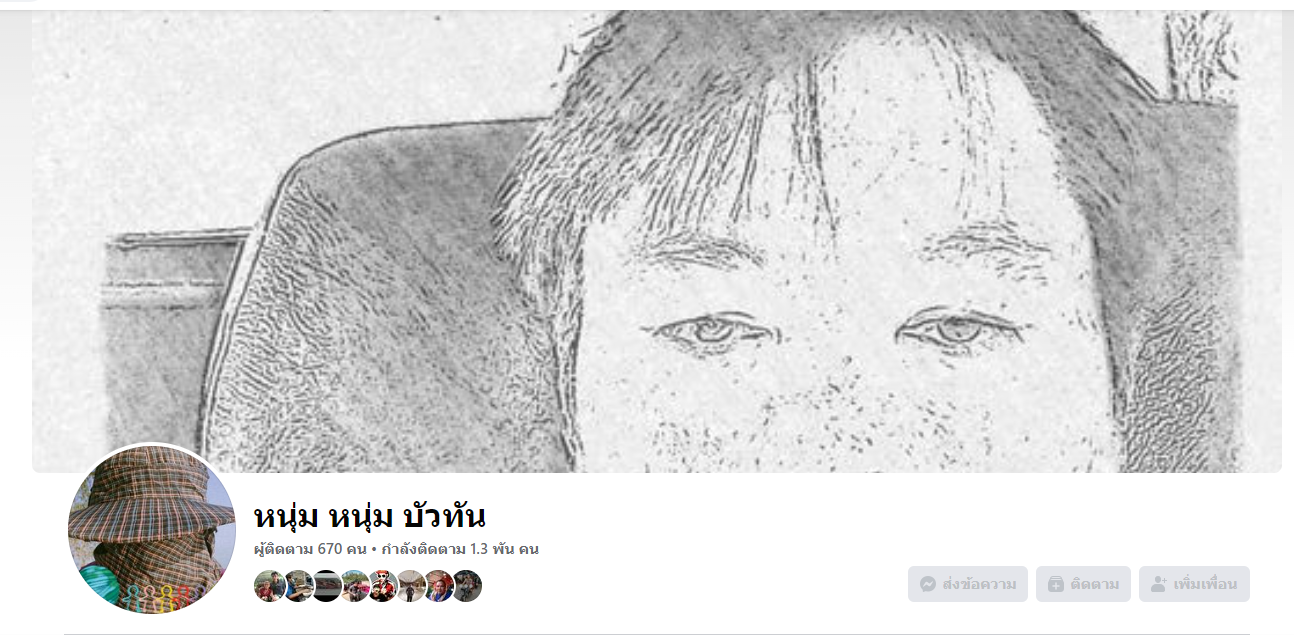
Task: Open the last dark friend avatar
Action: 467,586
